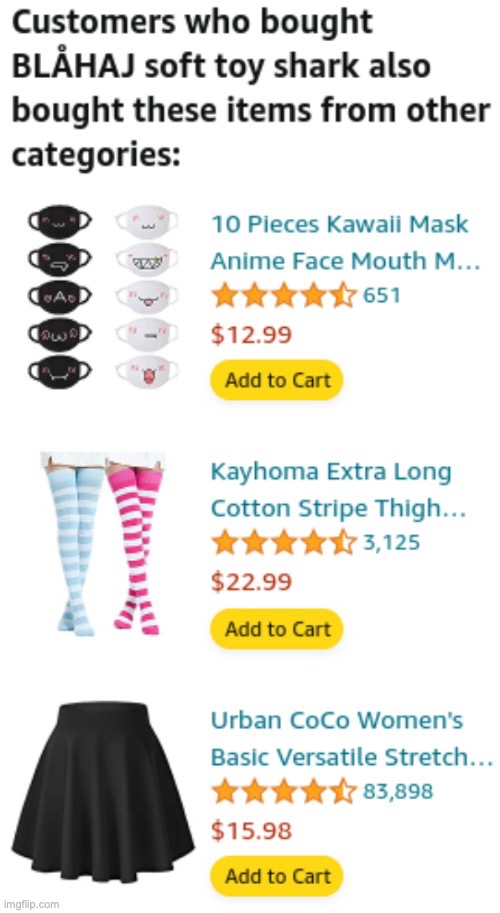Add the Kayhoma thigh-high socks to cart
The height and width of the screenshot is (913, 500).
click(277, 629)
